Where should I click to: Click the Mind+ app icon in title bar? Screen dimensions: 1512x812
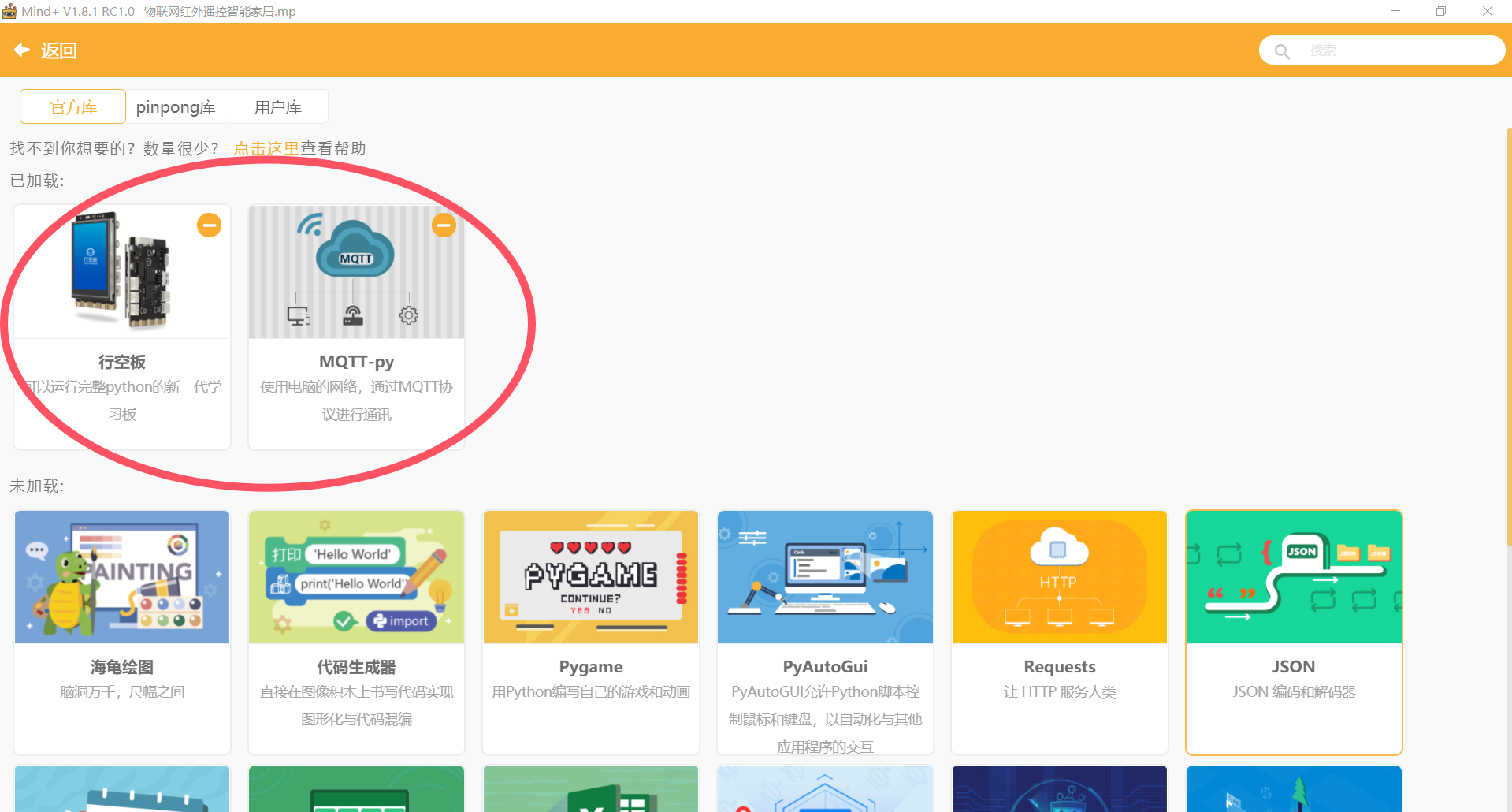pos(9,11)
